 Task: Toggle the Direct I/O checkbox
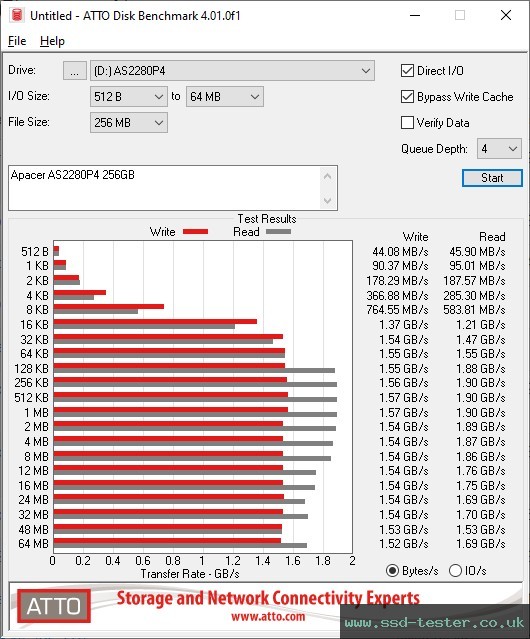pyautogui.click(x=407, y=71)
